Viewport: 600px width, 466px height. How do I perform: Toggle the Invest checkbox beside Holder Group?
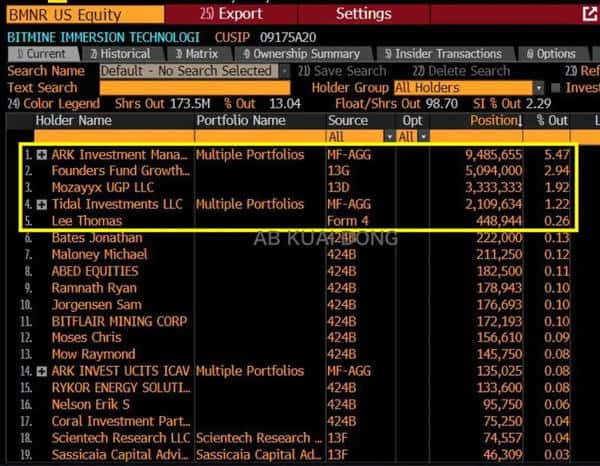(556, 88)
